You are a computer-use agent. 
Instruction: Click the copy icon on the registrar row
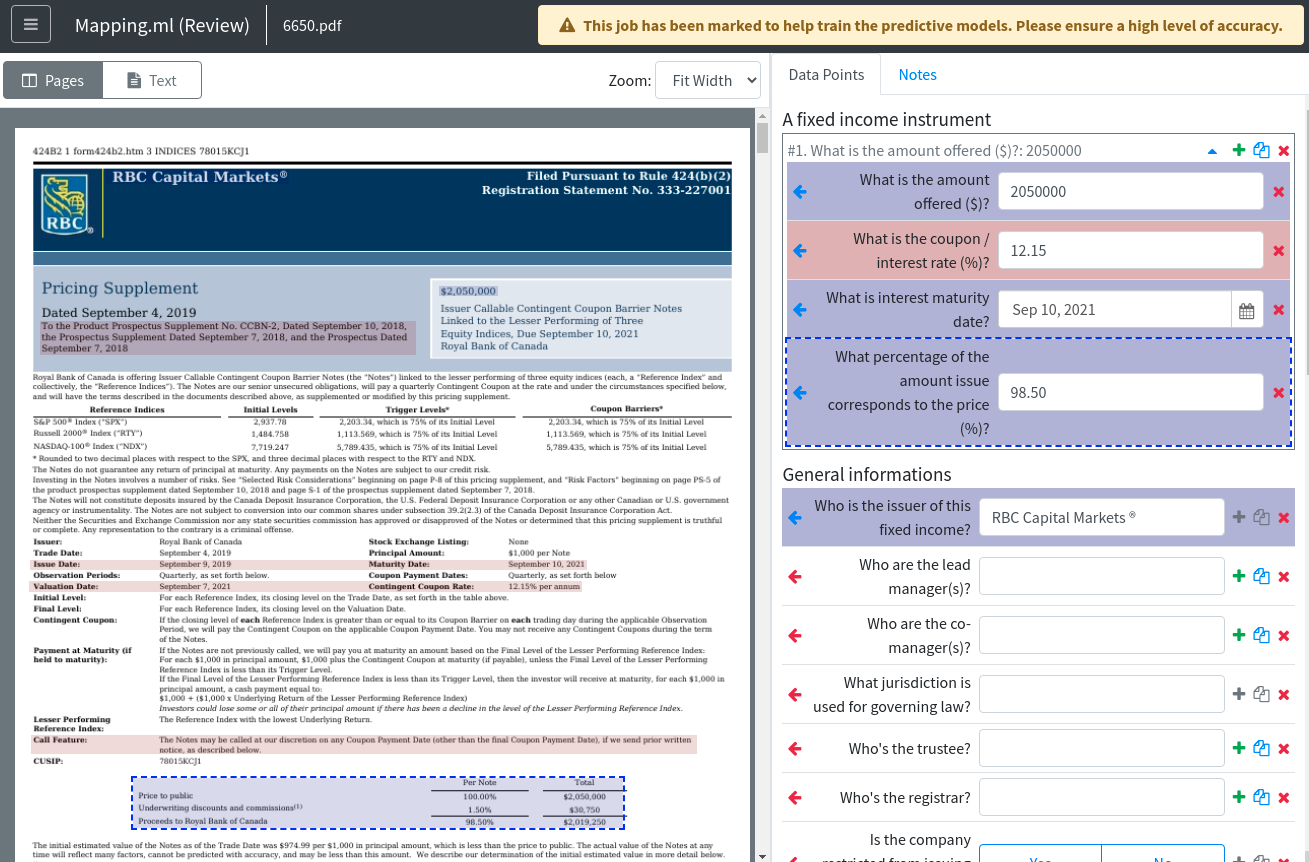(x=1262, y=797)
